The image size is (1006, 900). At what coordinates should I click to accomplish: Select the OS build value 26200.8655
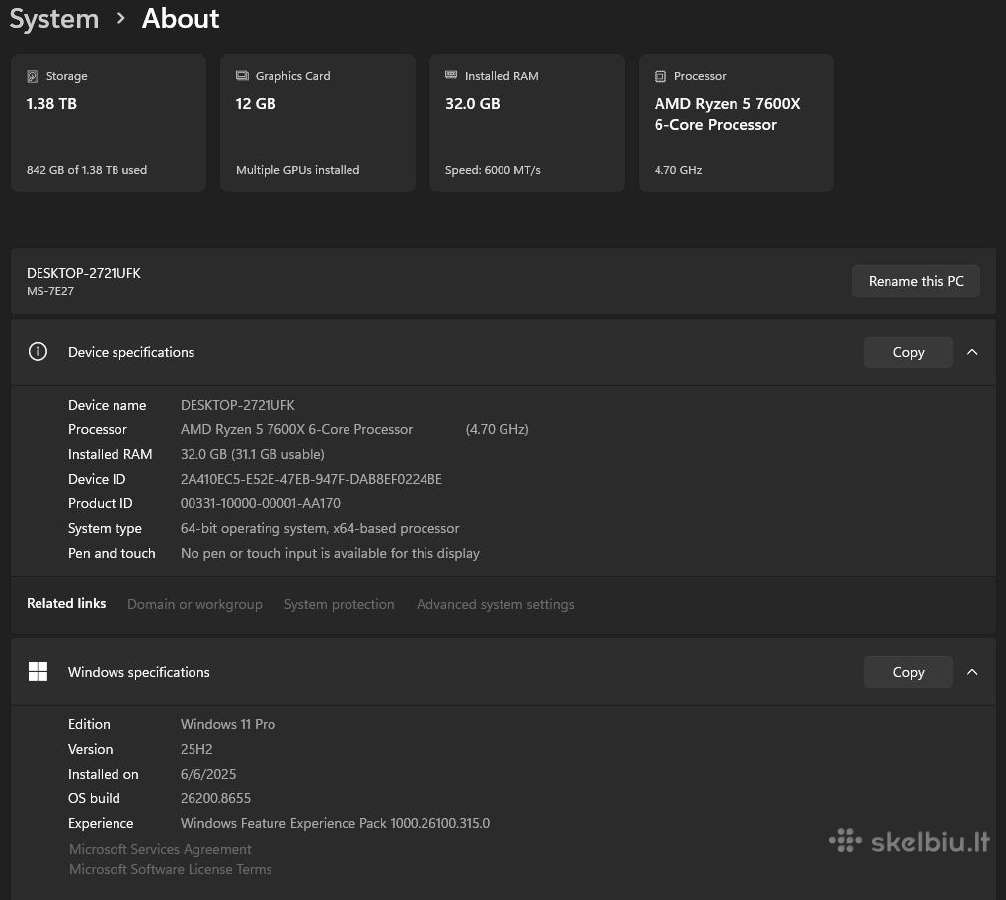tap(216, 799)
